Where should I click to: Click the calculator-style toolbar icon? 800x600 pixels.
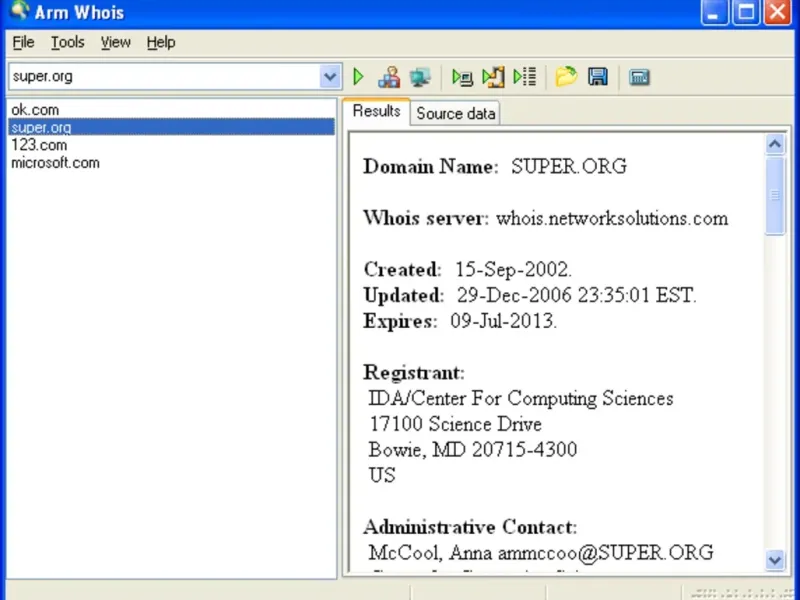pyautogui.click(x=639, y=78)
